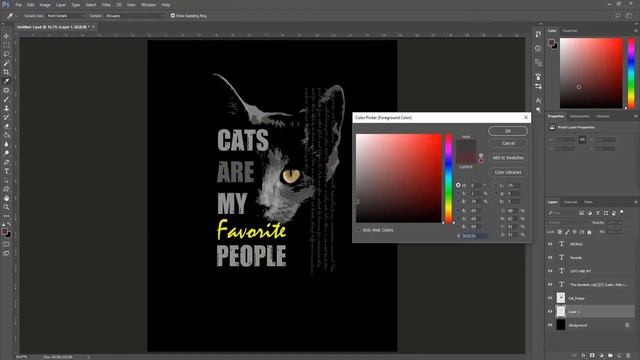Screen dimensions: 640x360
Task: Select the H hue radio button
Action: tap(458, 185)
